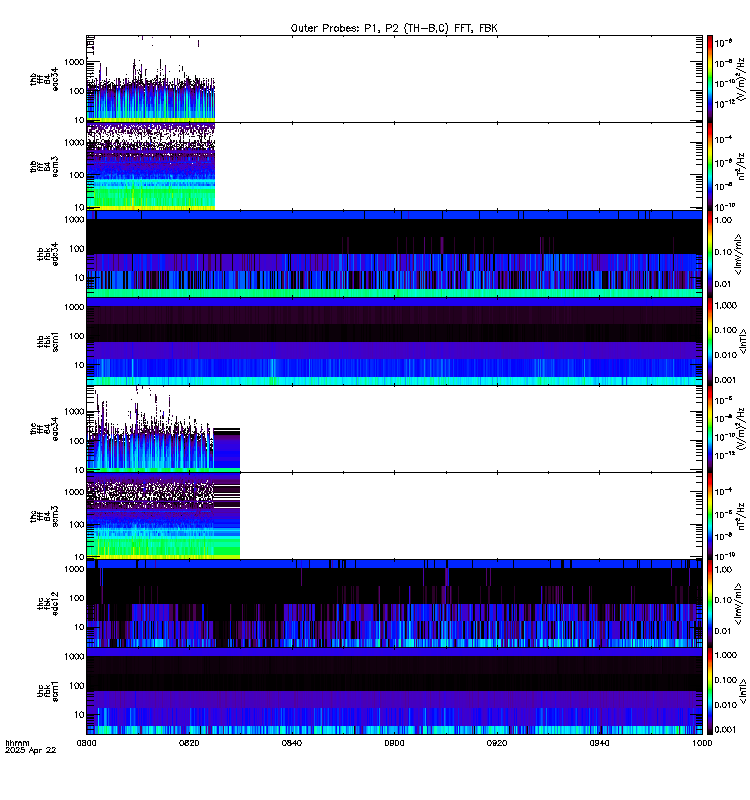Click the 0800 time axis label
Viewport: 750px width, 800px height.
point(86,743)
